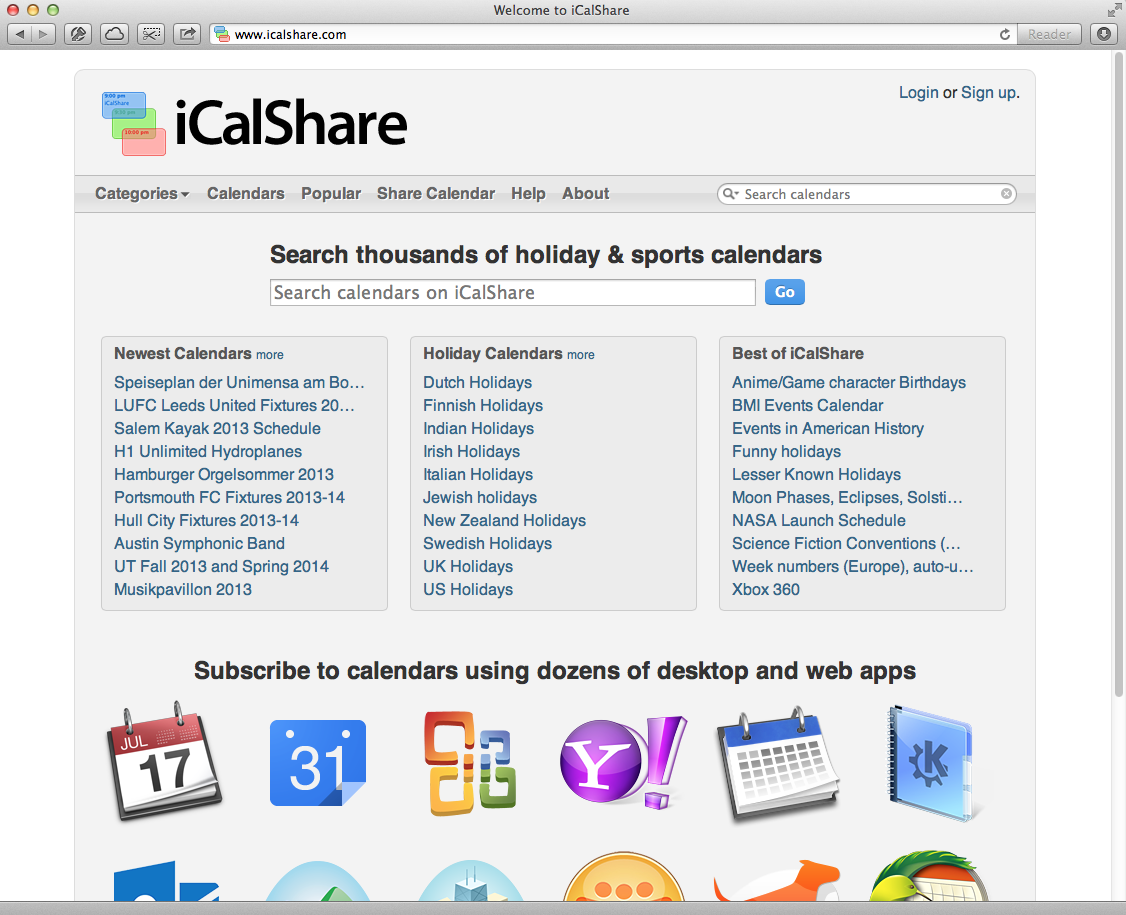This screenshot has height=915, width=1126.
Task: Open Austin Symphony Band link
Action: click(x=200, y=543)
